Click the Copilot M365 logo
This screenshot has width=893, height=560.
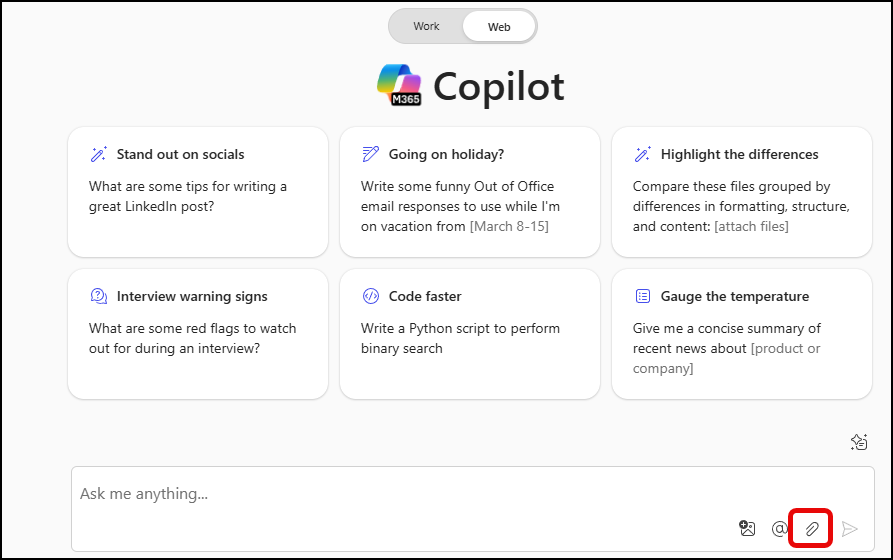(399, 85)
